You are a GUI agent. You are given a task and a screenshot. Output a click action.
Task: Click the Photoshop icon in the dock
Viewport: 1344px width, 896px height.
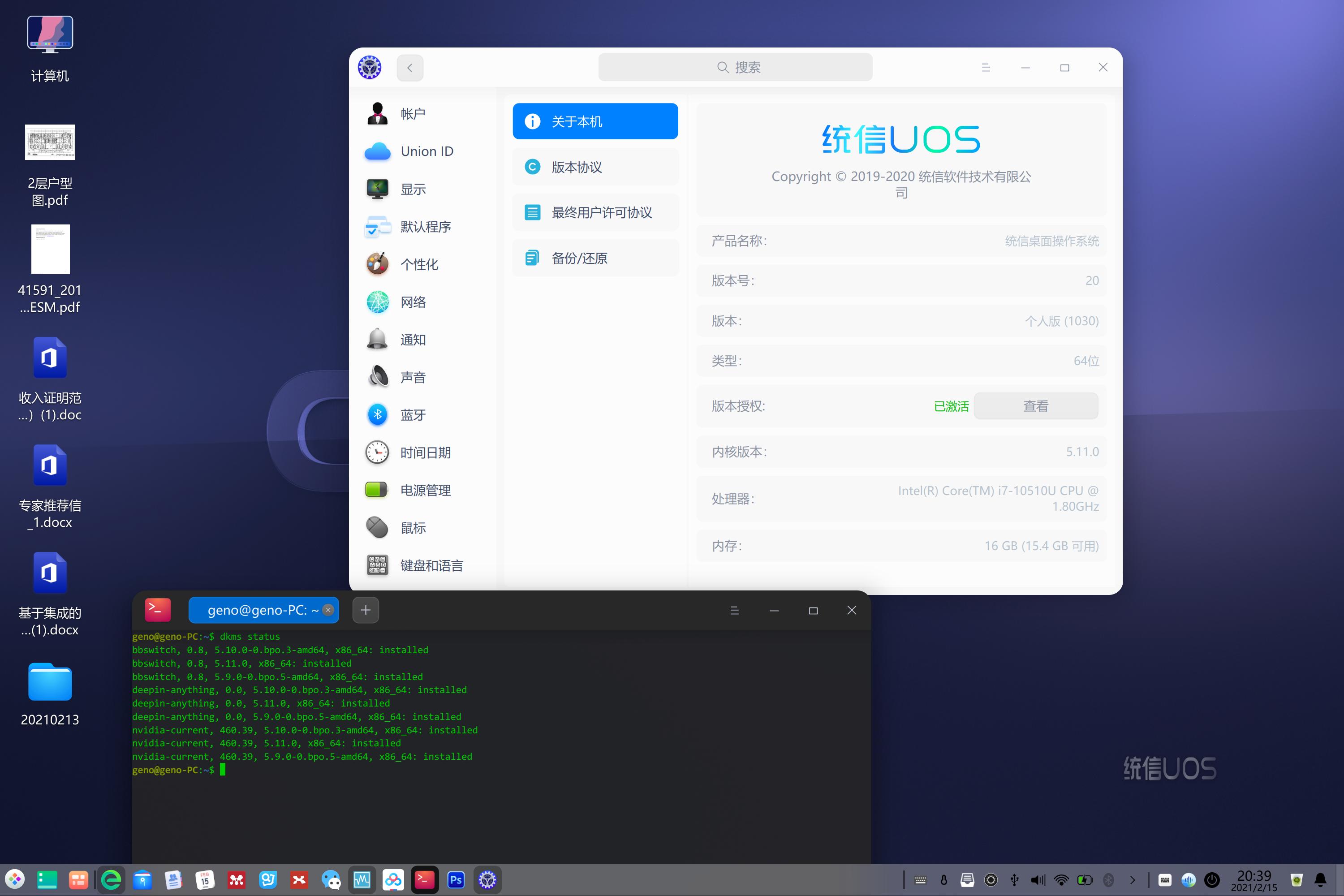tap(456, 880)
